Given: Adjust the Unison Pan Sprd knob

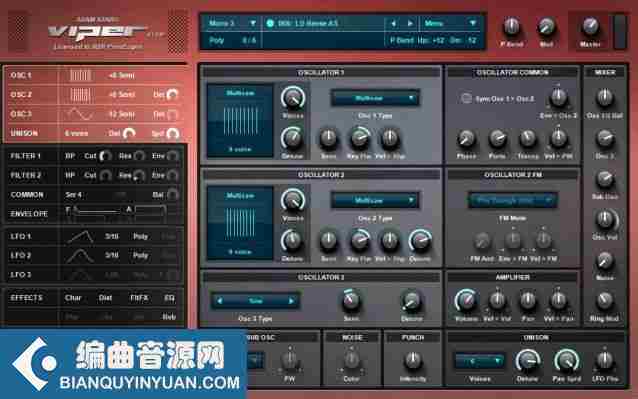Looking at the screenshot, I should pos(566,361).
